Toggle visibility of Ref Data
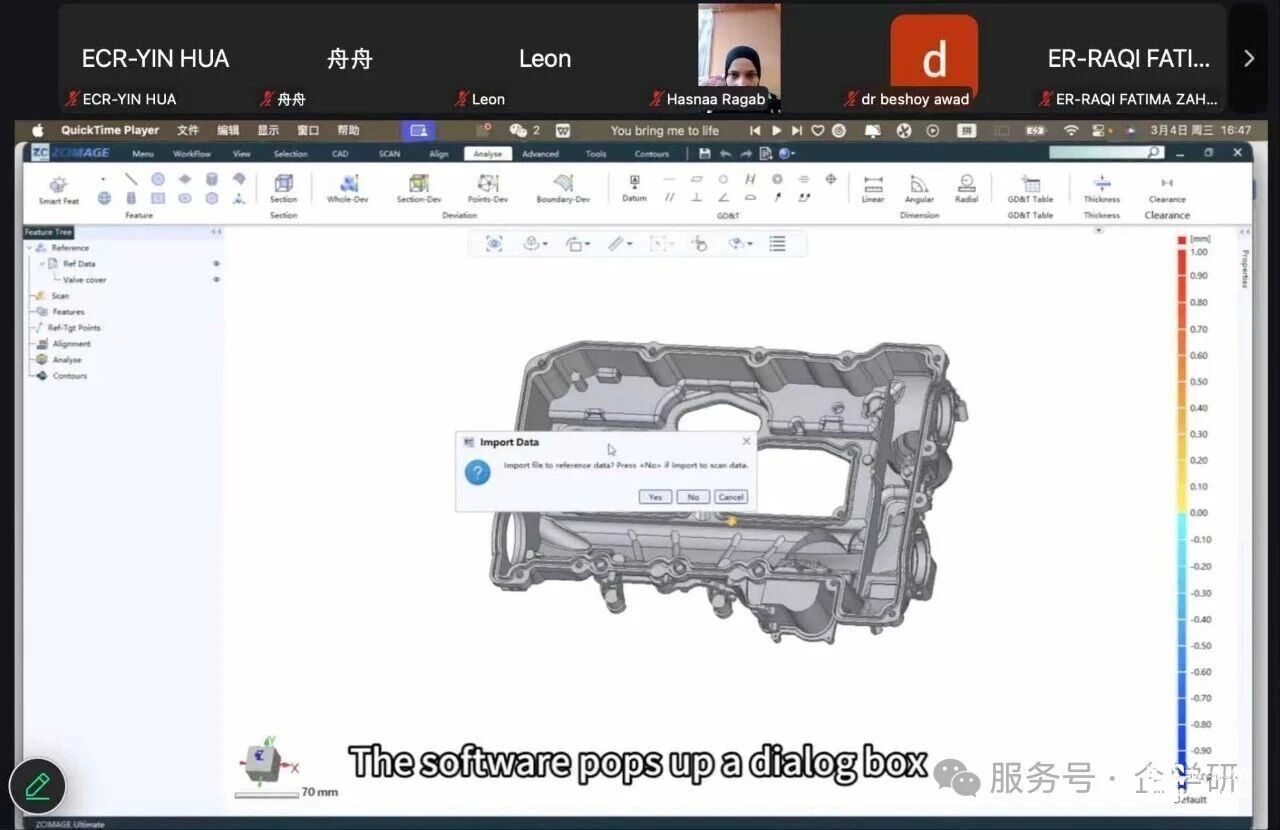This screenshot has width=1280, height=830. [216, 264]
